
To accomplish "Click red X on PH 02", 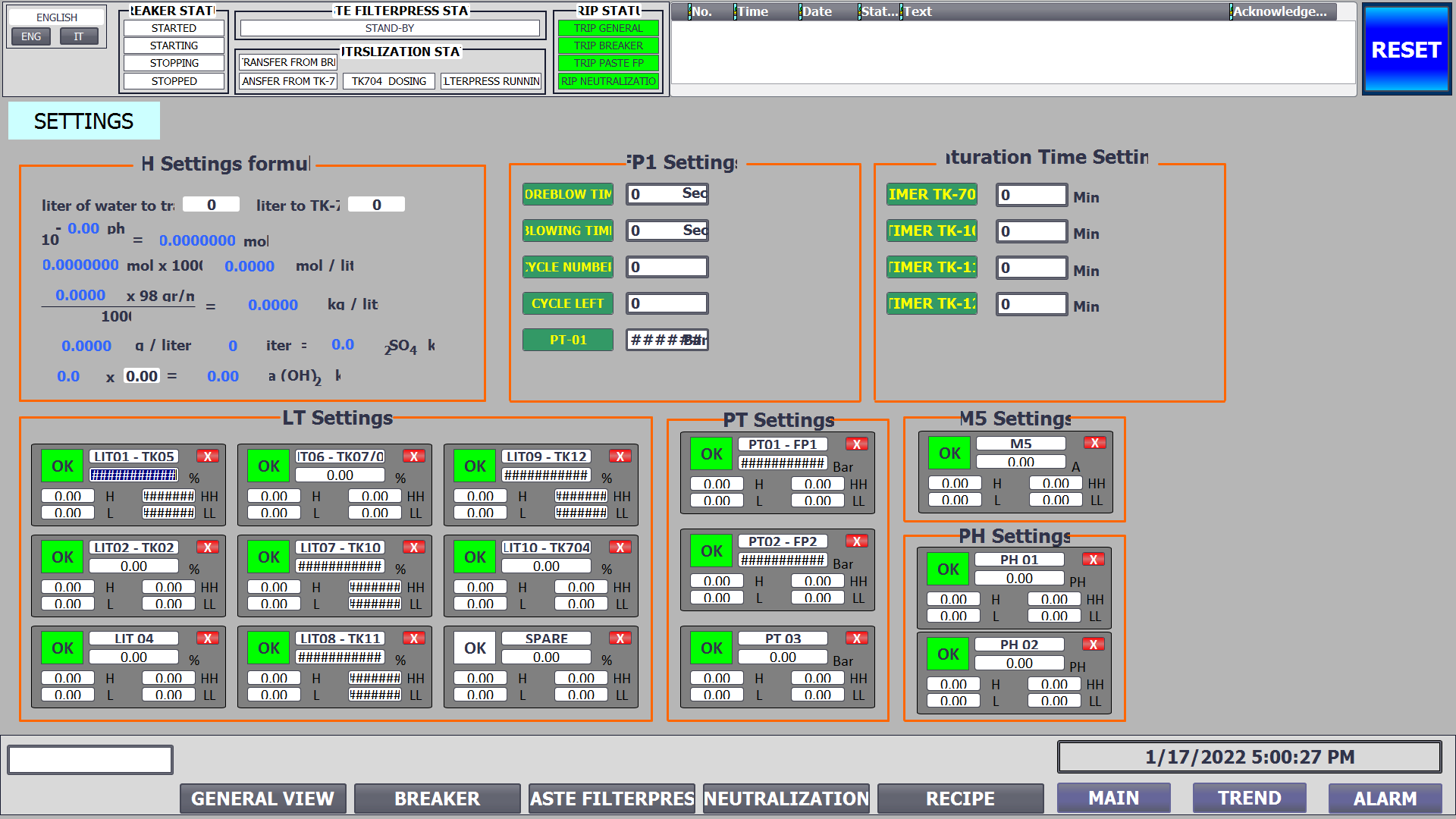I will pyautogui.click(x=1094, y=645).
